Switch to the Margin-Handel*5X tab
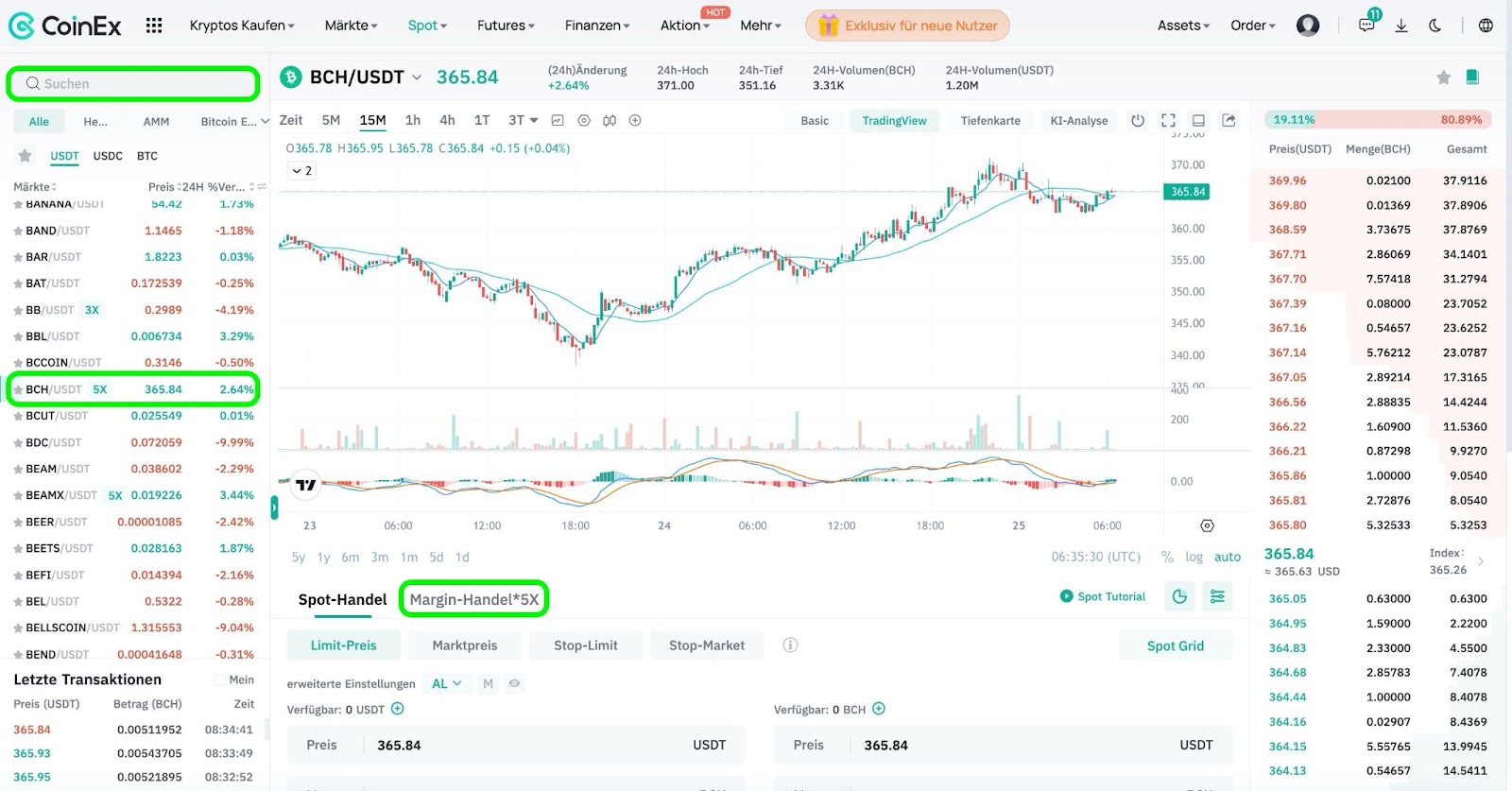This screenshot has width=1512, height=791. coord(473,599)
